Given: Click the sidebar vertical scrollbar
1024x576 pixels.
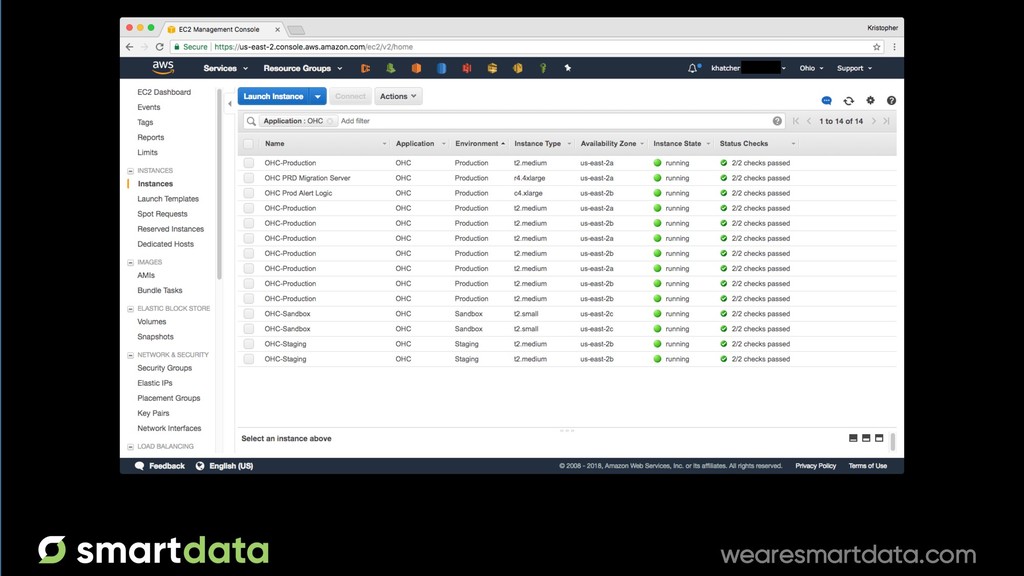Looking at the screenshot, I should pos(219,184).
